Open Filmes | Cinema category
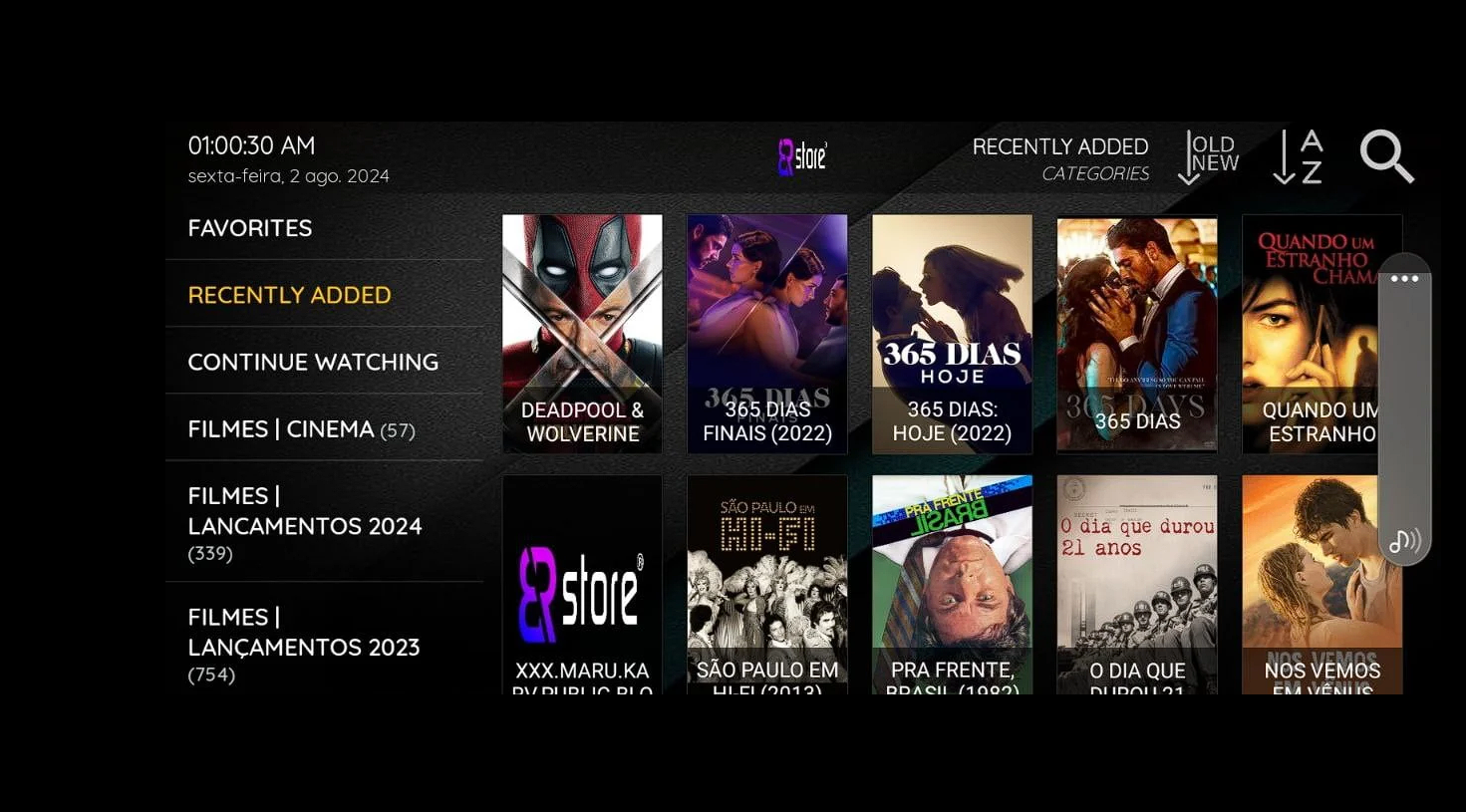Image resolution: width=1466 pixels, height=812 pixels. coord(301,429)
